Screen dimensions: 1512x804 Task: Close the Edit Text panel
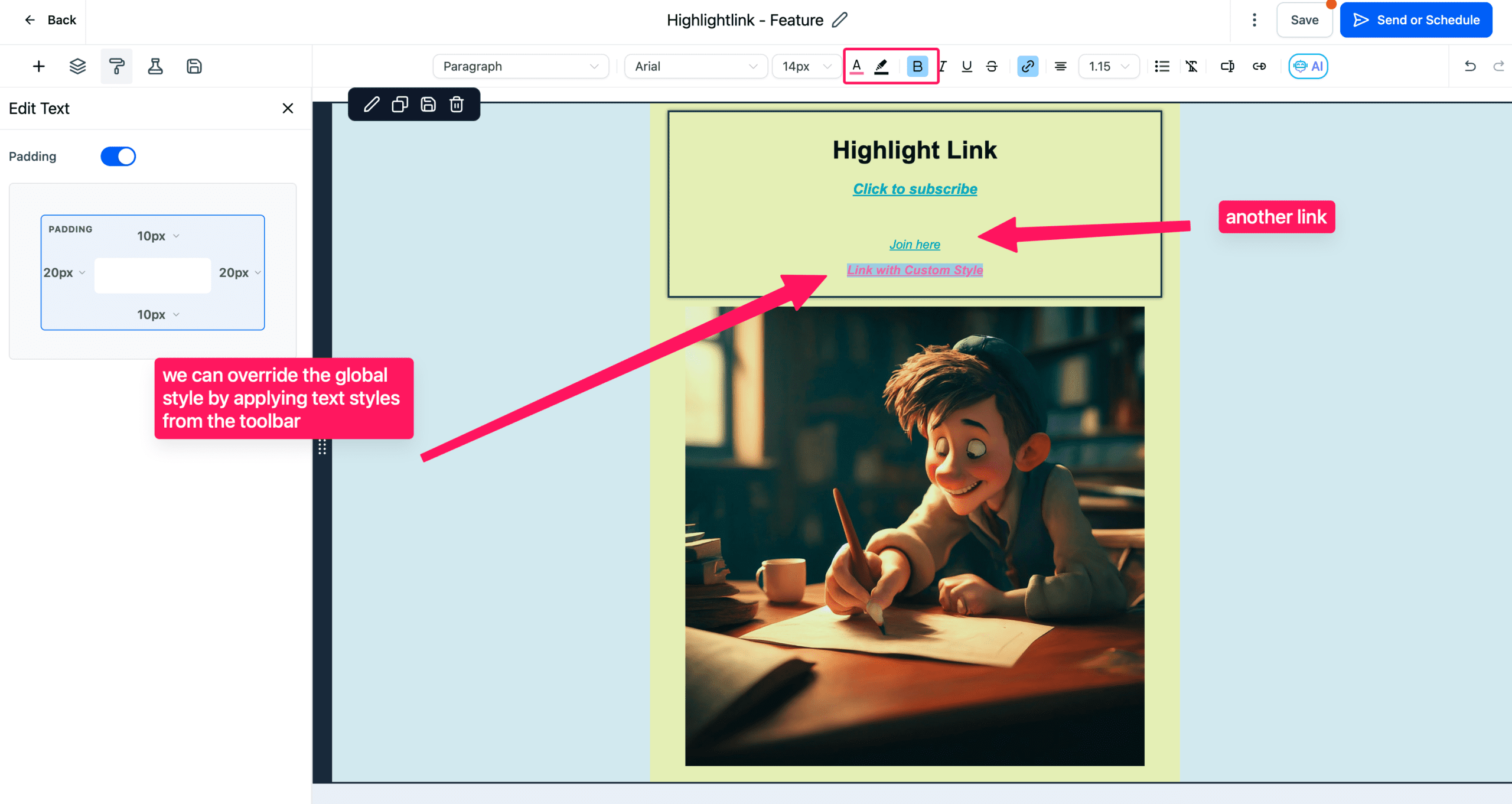click(288, 108)
